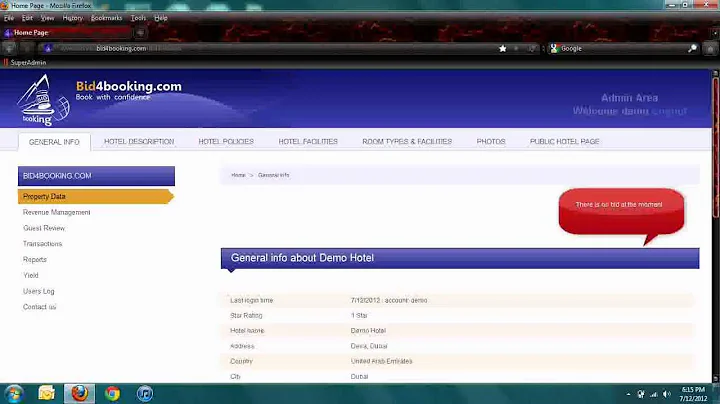Viewport: 720px width, 404px height.
Task: Open the History menu
Action: [73, 18]
